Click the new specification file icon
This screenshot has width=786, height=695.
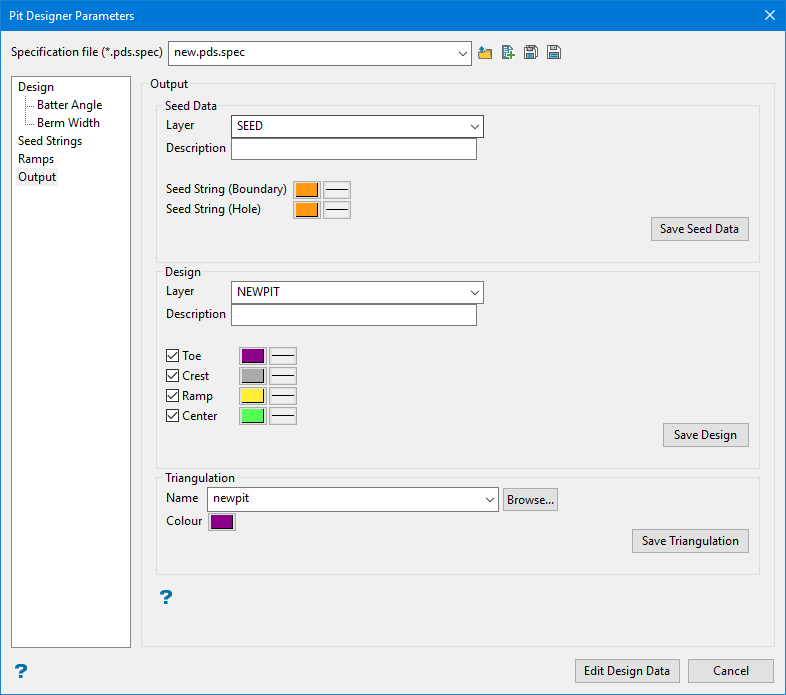508,53
